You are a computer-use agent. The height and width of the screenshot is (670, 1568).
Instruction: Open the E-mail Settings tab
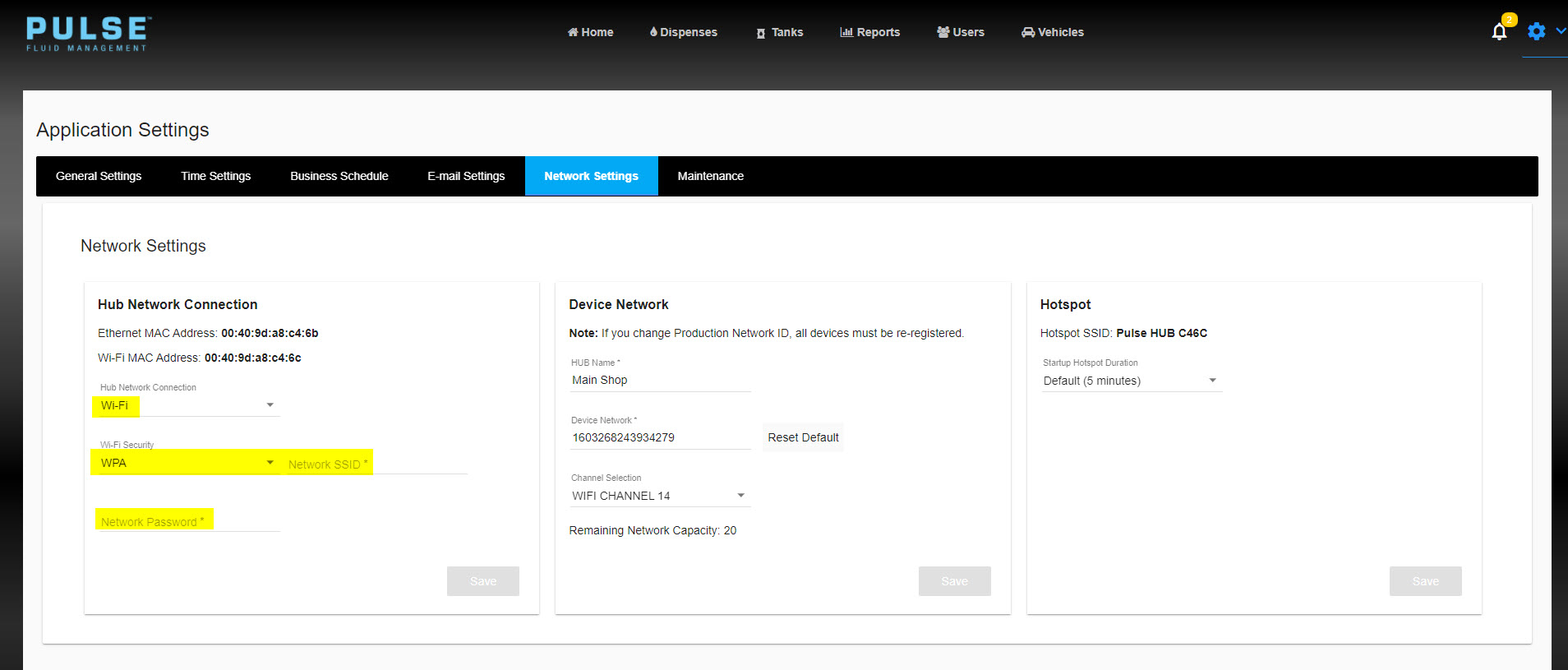(466, 176)
